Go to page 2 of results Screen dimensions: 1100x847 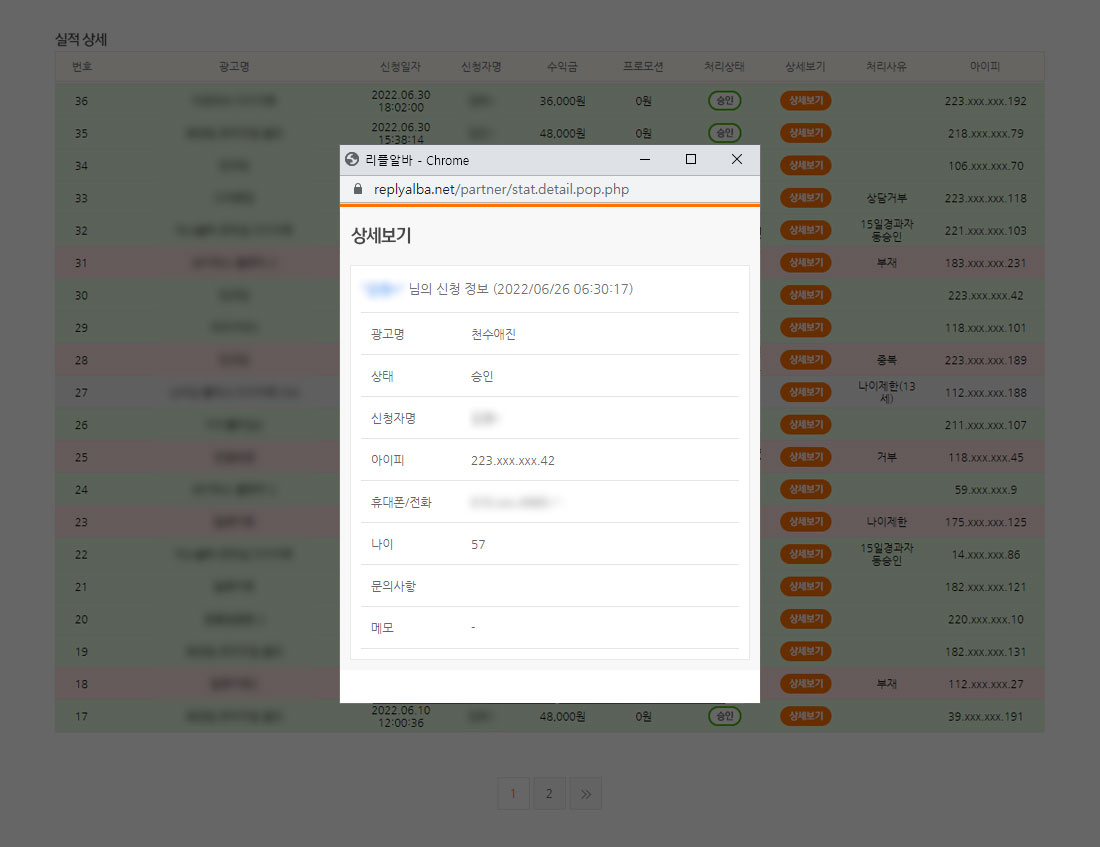[549, 794]
